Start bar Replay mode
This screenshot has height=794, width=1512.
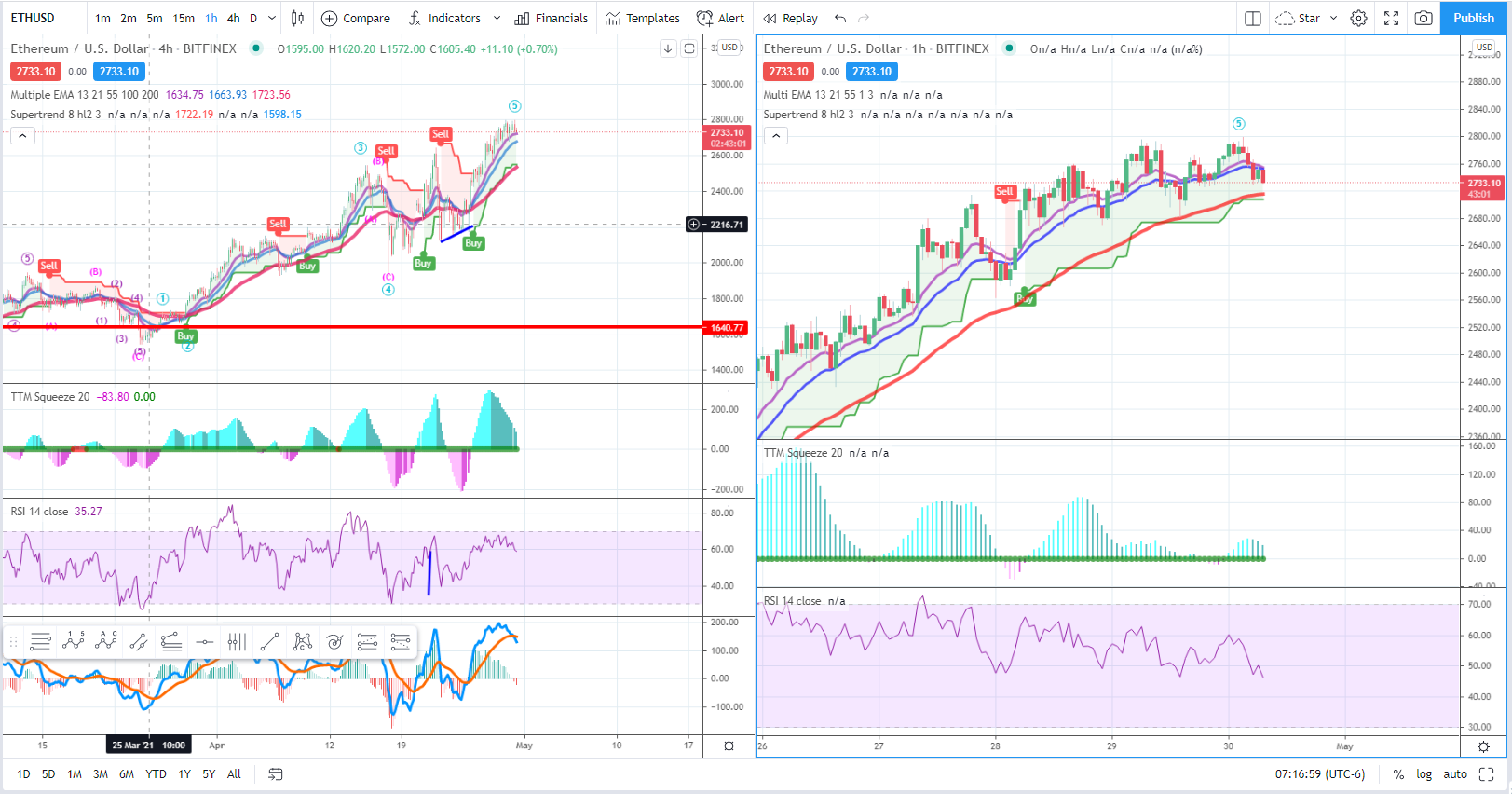click(x=790, y=18)
